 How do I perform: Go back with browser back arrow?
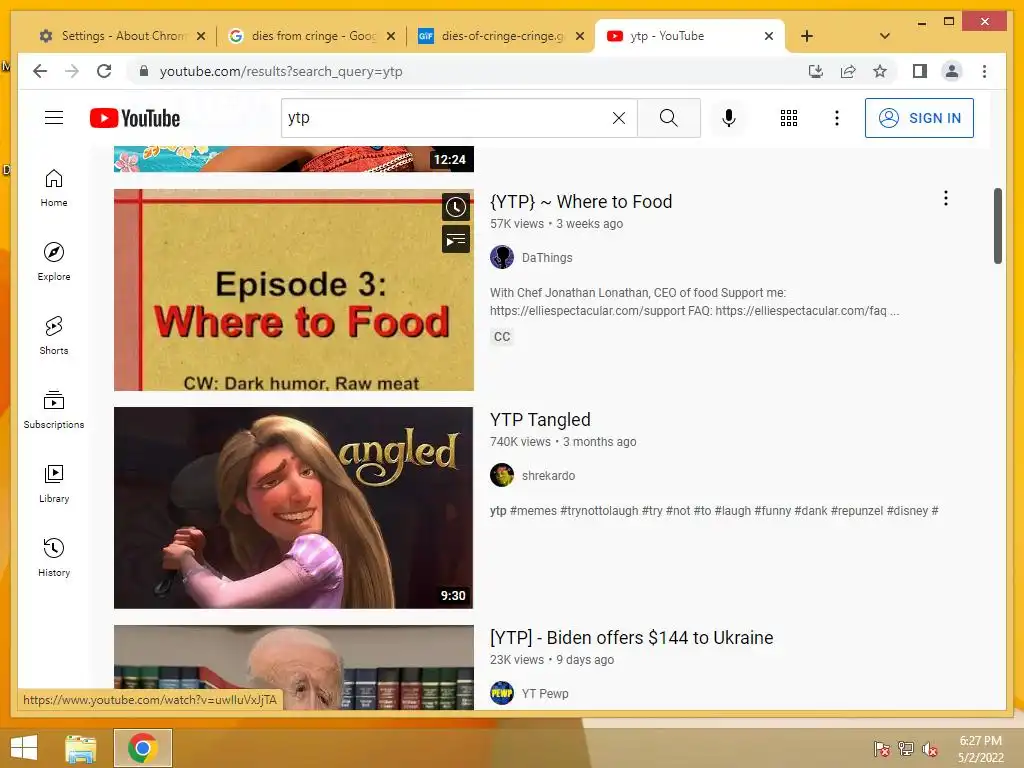click(x=40, y=71)
